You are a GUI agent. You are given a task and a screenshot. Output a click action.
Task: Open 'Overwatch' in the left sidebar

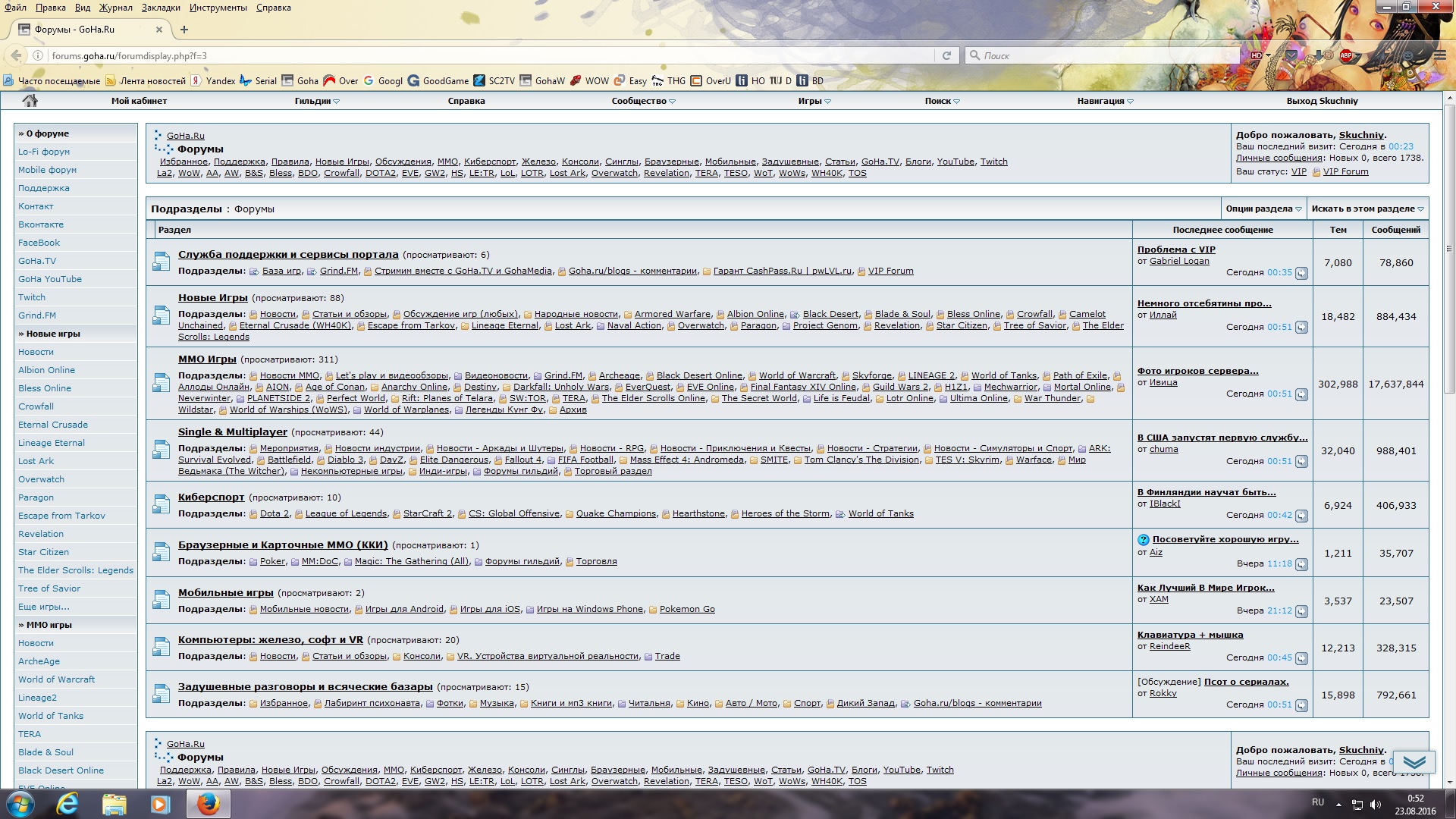41,479
